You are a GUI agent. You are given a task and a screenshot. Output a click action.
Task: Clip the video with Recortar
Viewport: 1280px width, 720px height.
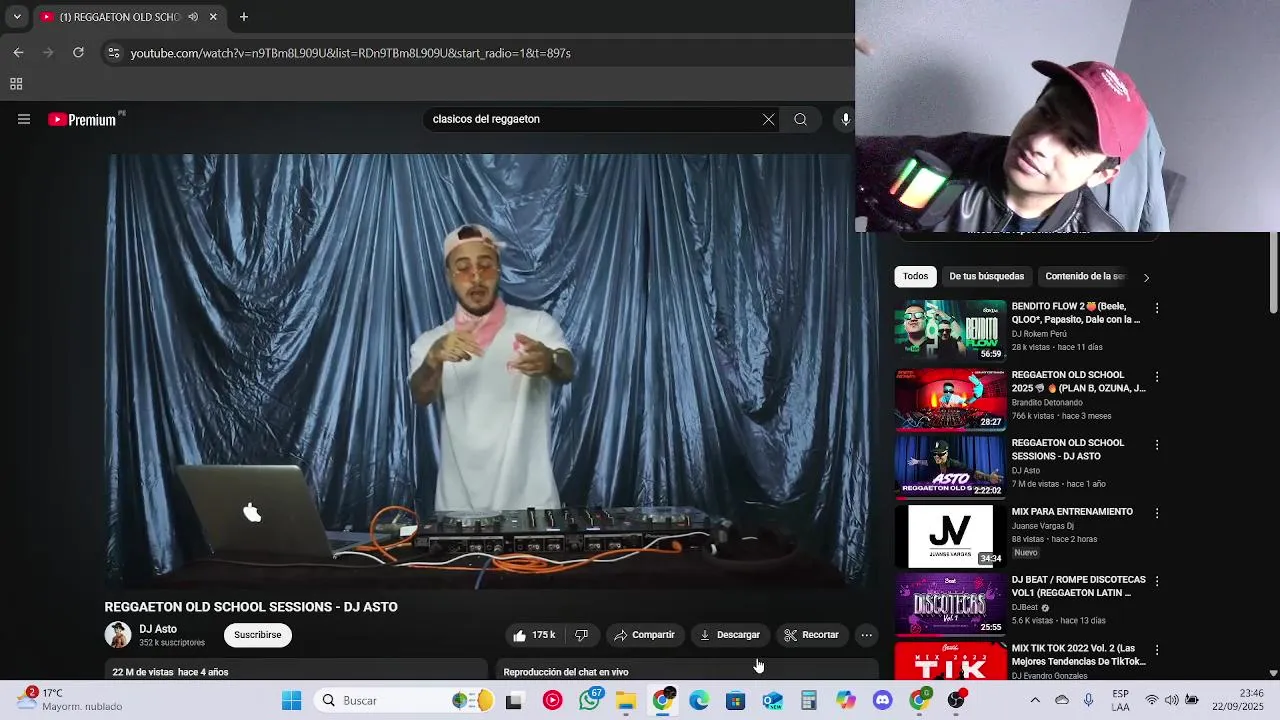click(811, 635)
